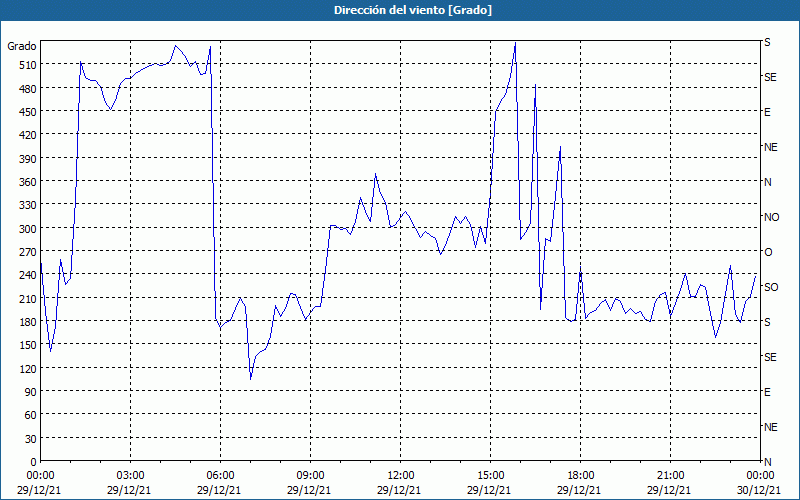Pick the '29/12/21' date under 09:00

pyautogui.click(x=309, y=490)
